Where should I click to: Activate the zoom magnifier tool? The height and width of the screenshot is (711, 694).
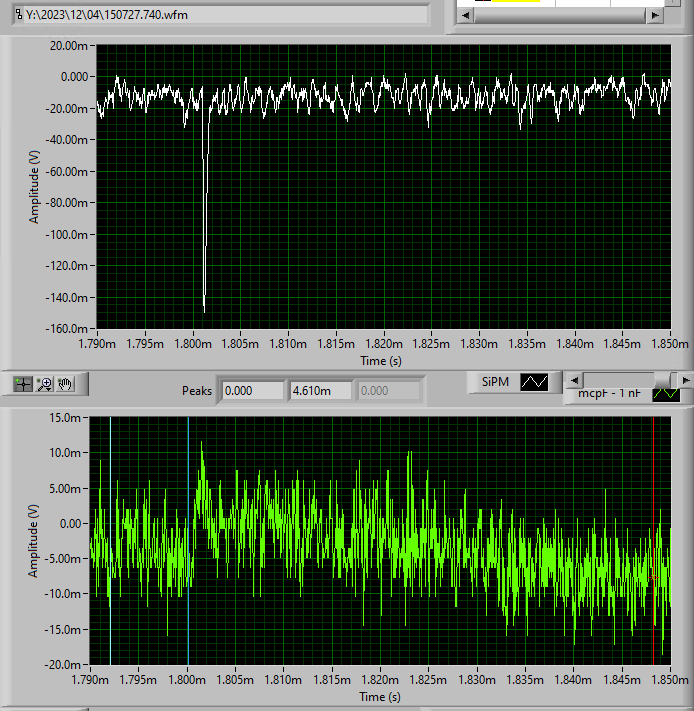(x=44, y=383)
